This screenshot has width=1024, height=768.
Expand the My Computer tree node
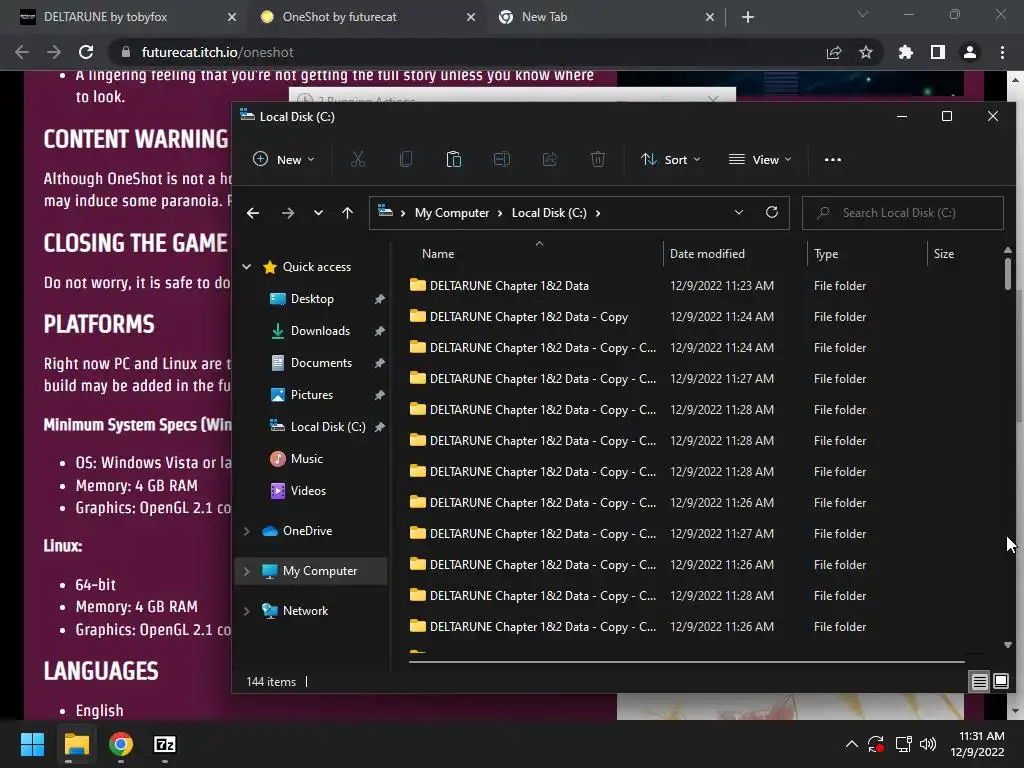pos(247,571)
